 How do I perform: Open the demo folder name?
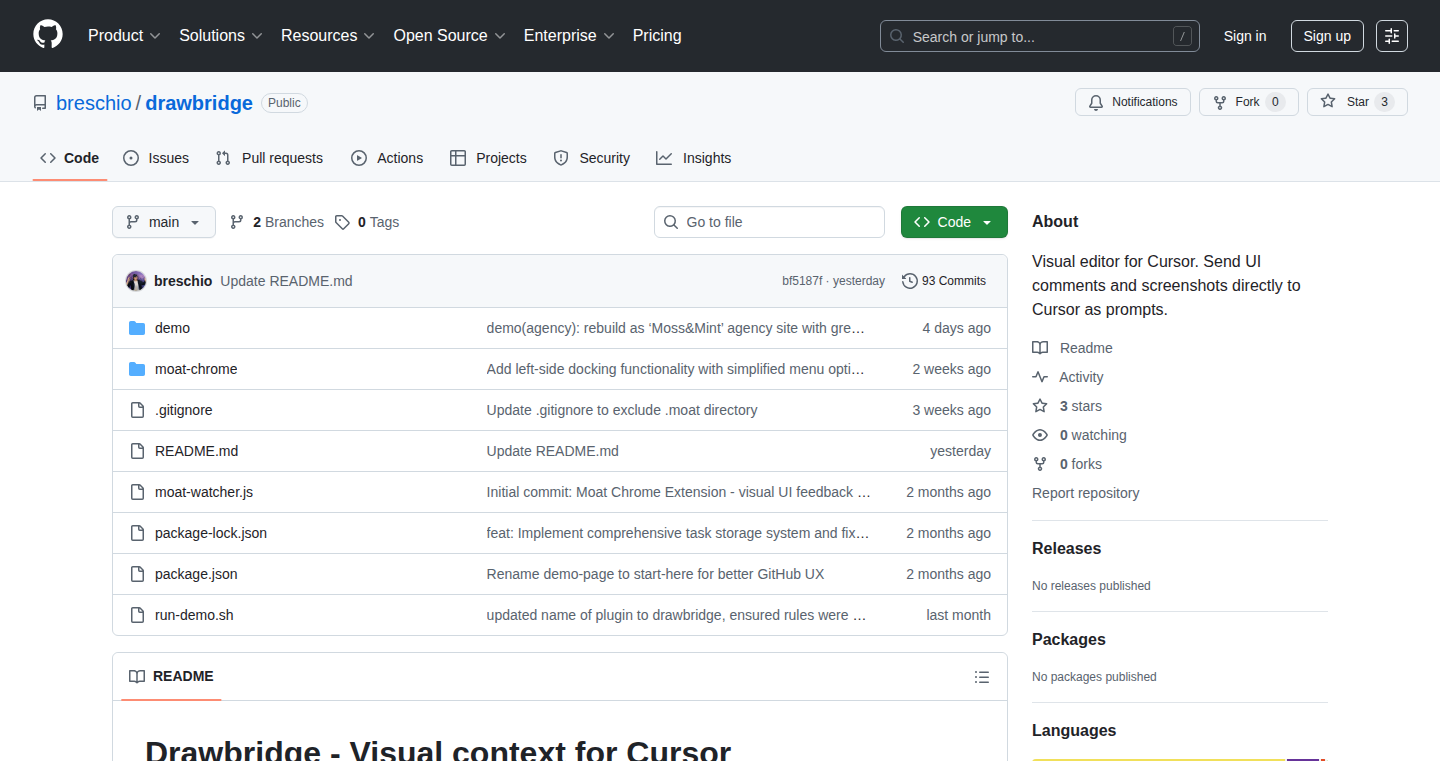(x=172, y=328)
